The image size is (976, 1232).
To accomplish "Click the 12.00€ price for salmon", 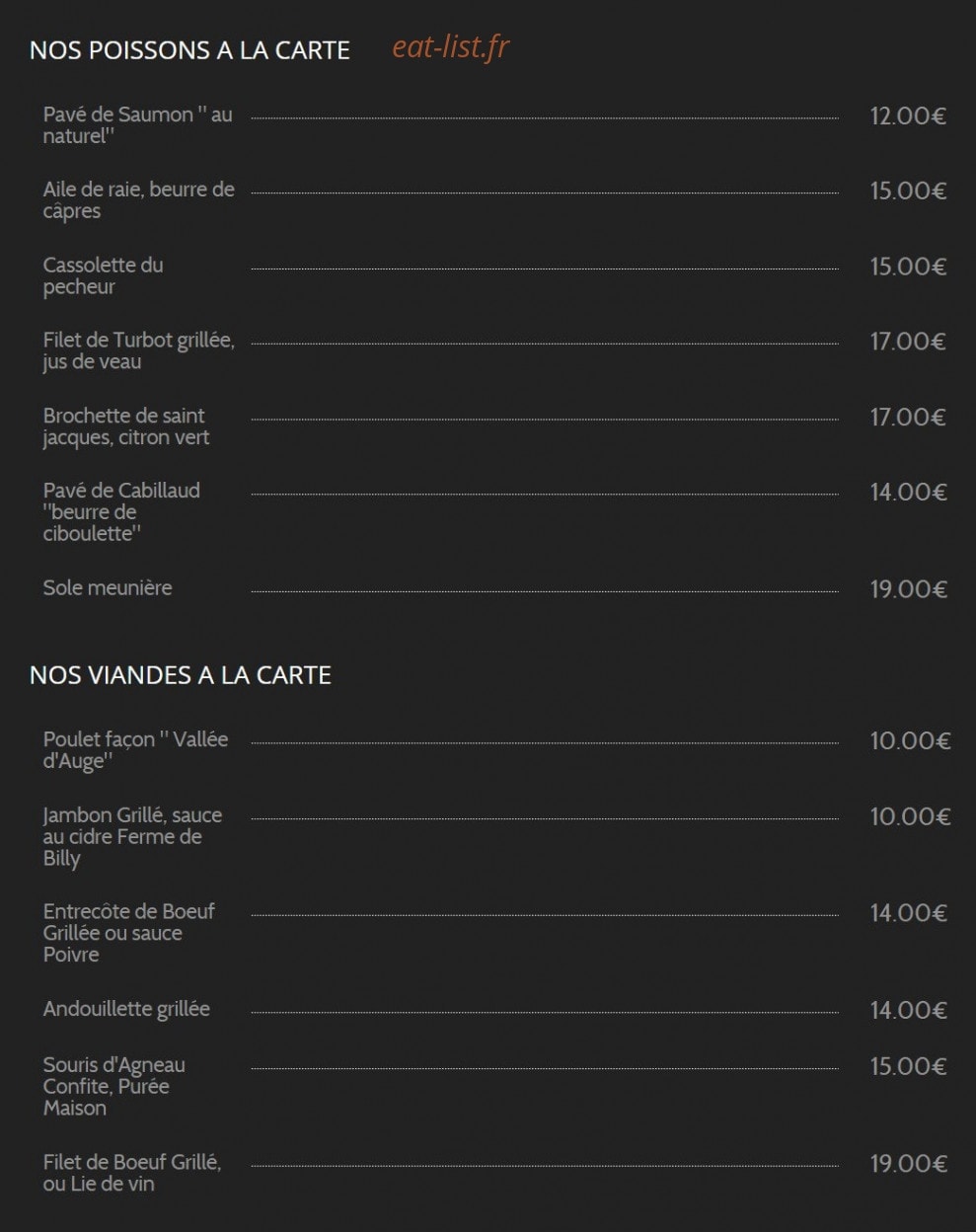I will click(x=908, y=116).
